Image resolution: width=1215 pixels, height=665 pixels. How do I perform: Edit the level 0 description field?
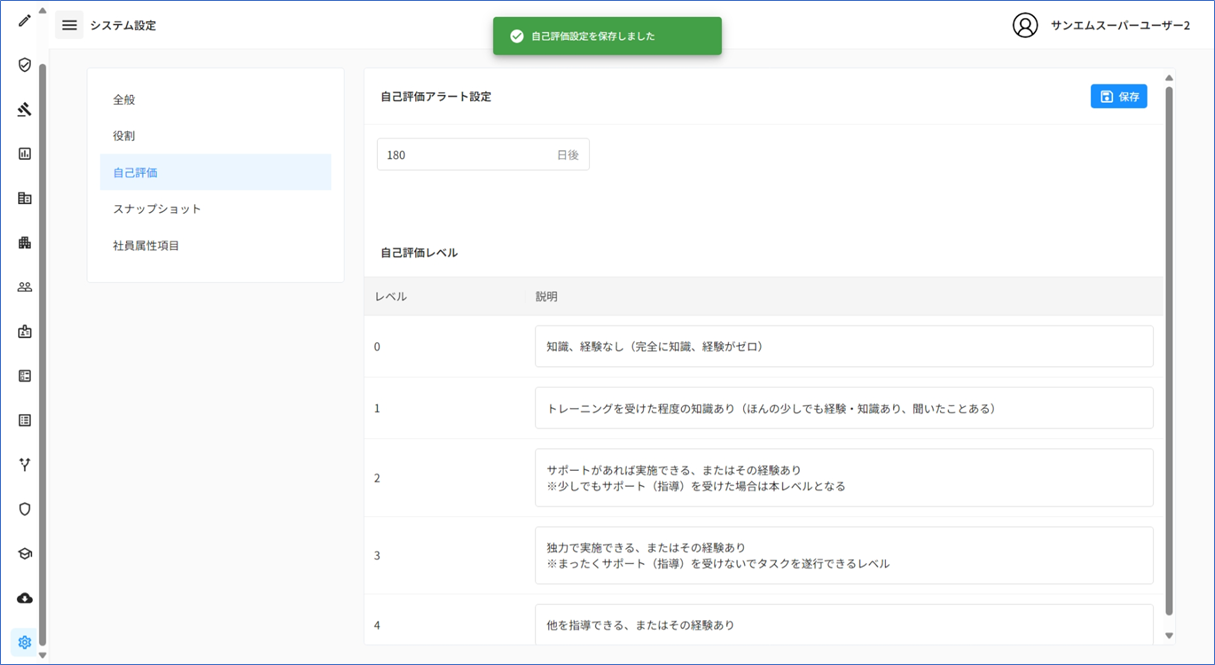[844, 346]
